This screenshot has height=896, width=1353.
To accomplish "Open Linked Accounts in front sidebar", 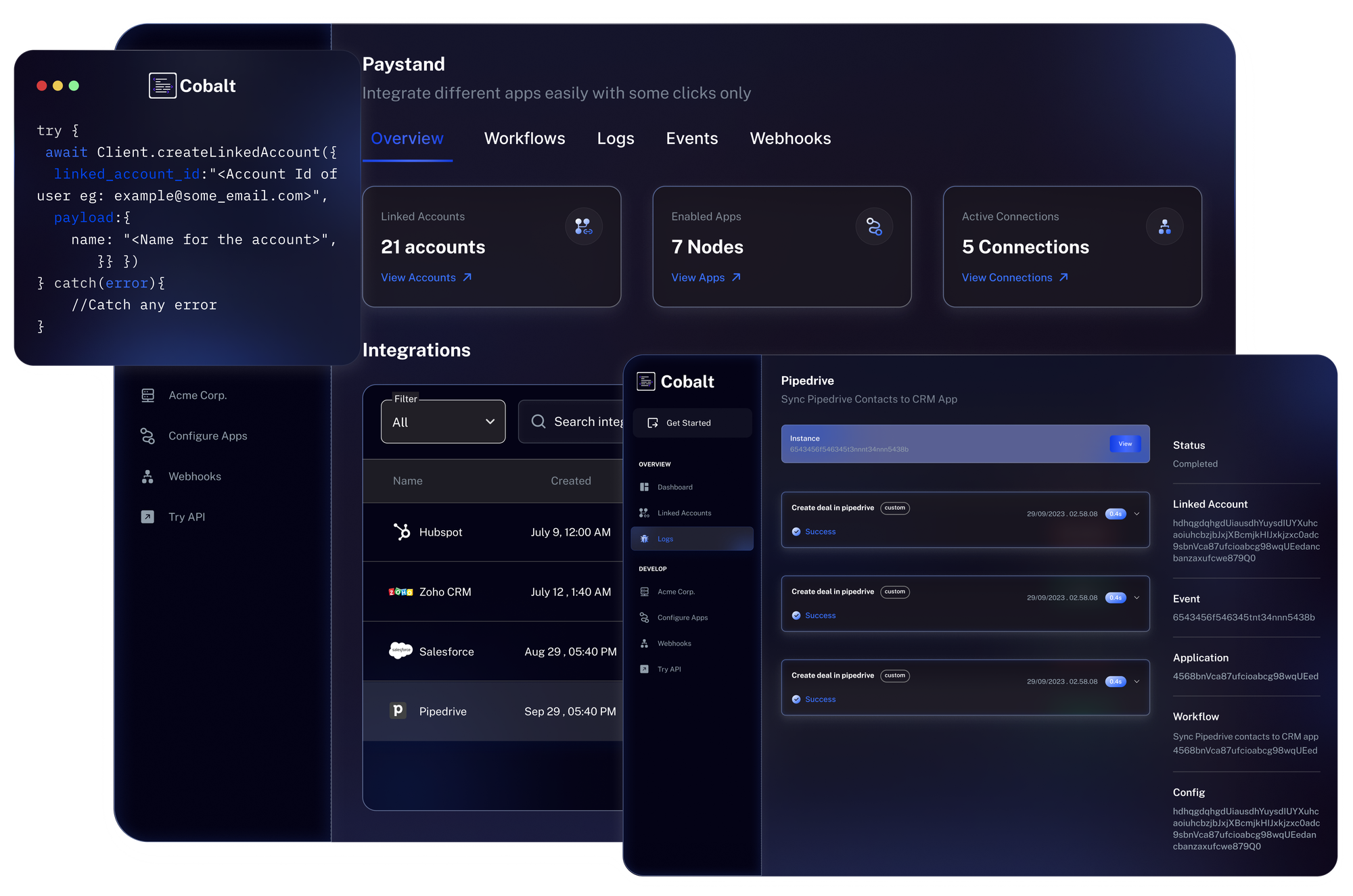I will (x=684, y=513).
